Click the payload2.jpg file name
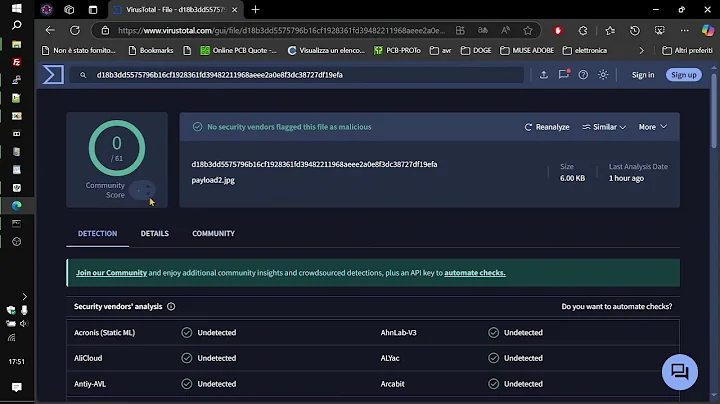This screenshot has width=720, height=404. tap(213, 180)
